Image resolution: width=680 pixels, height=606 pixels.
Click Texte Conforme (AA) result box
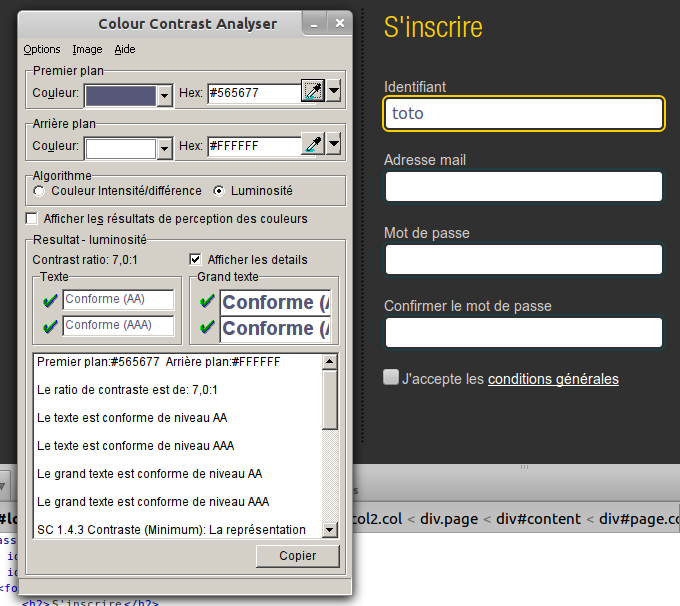(118, 299)
